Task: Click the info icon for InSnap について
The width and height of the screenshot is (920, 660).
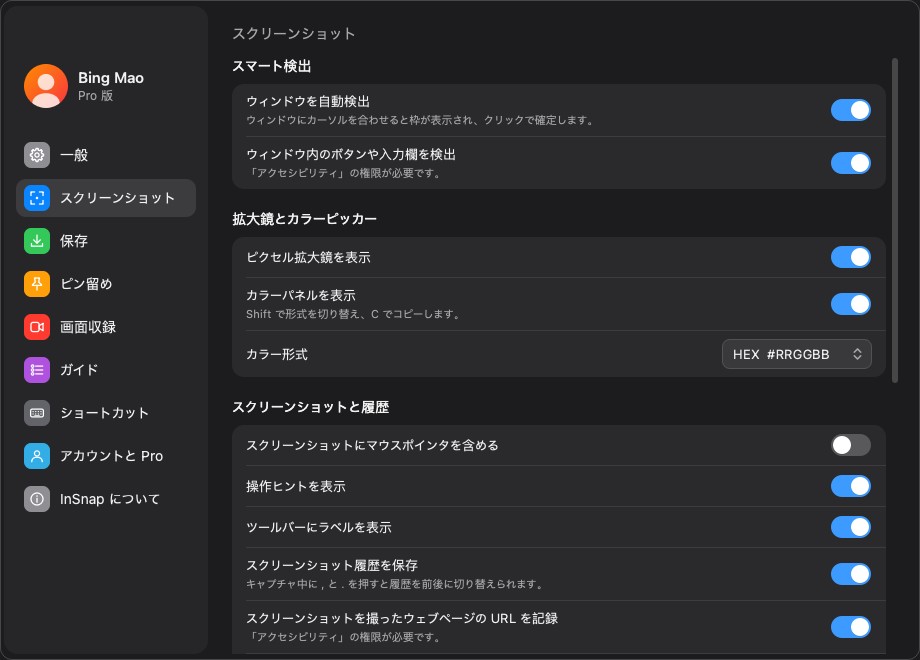Action: [37, 499]
